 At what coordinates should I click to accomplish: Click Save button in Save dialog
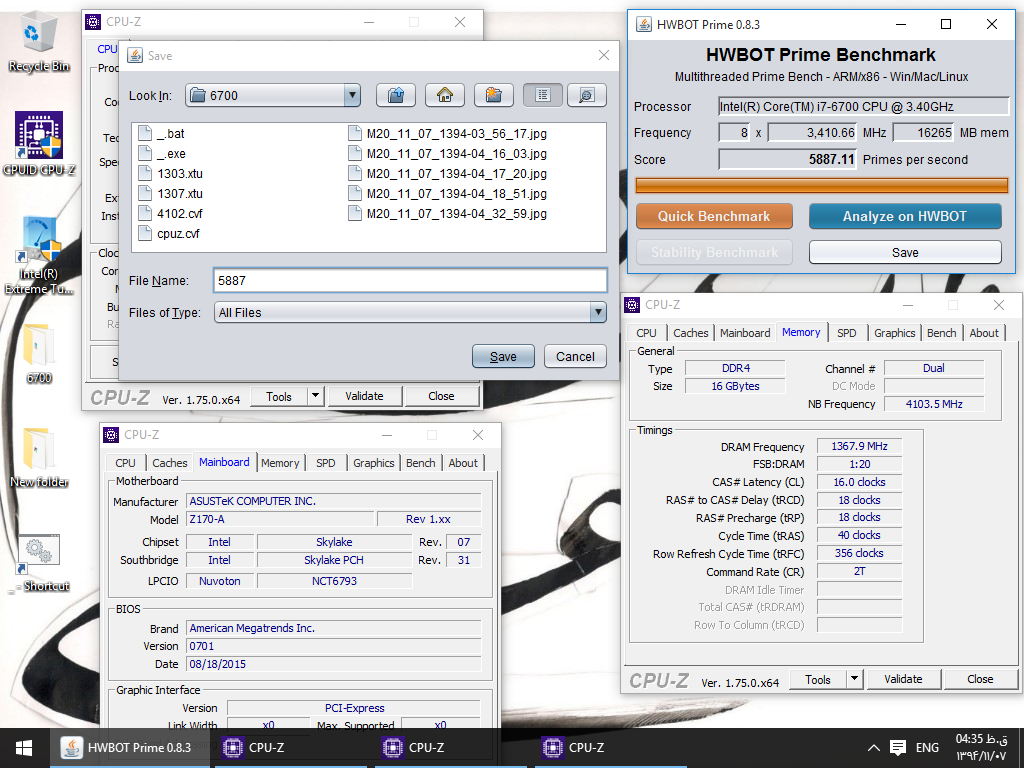(x=503, y=357)
